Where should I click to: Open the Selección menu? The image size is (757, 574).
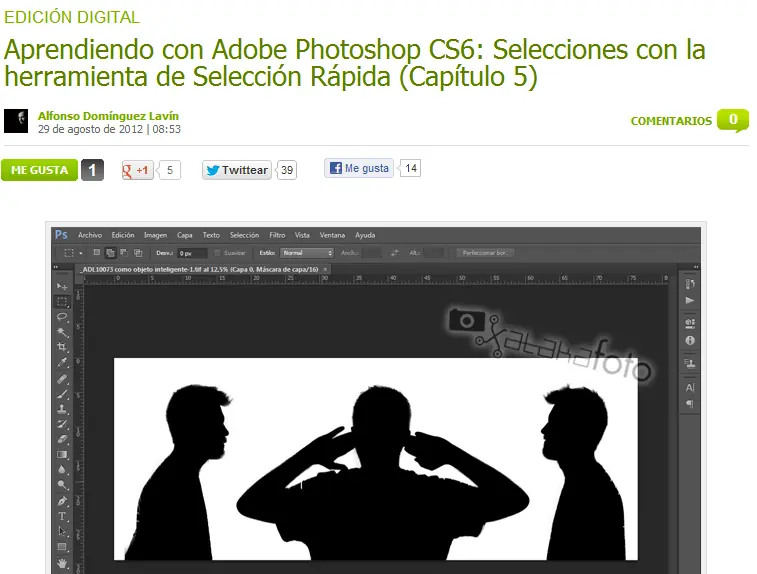[x=244, y=235]
